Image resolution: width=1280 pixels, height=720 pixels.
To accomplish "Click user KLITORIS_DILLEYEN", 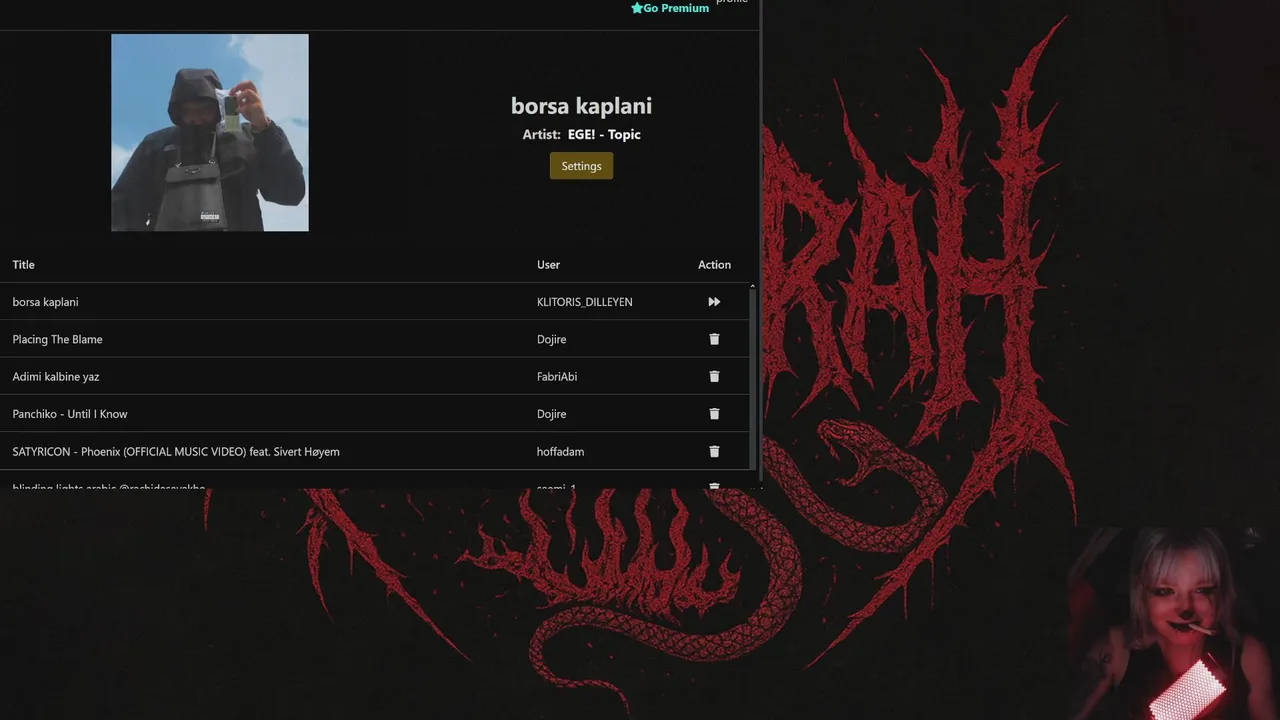I will tap(585, 302).
